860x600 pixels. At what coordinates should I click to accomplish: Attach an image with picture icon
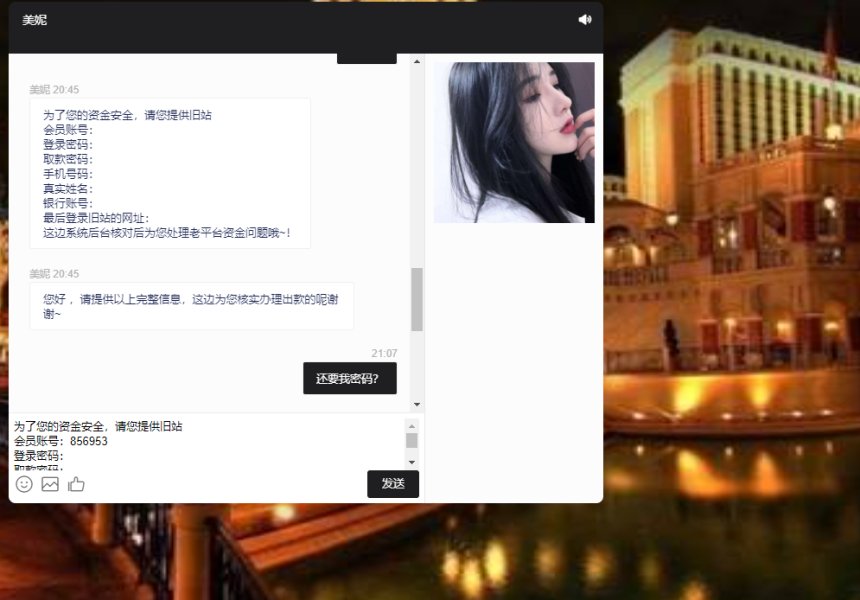pos(50,484)
